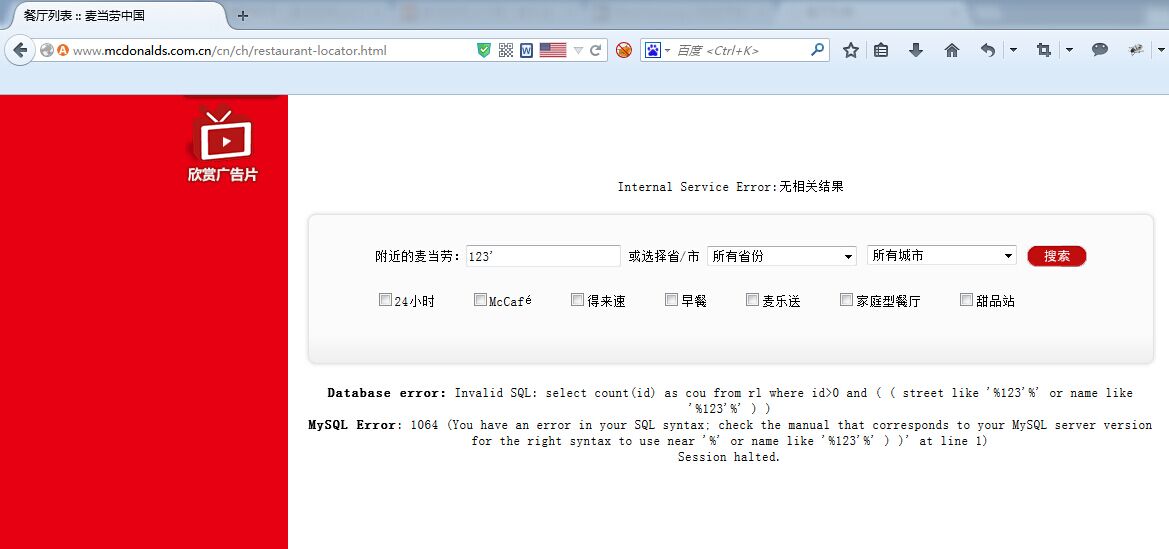Open the address bar history dropdown arrow
The image size is (1169, 549).
pos(578,51)
